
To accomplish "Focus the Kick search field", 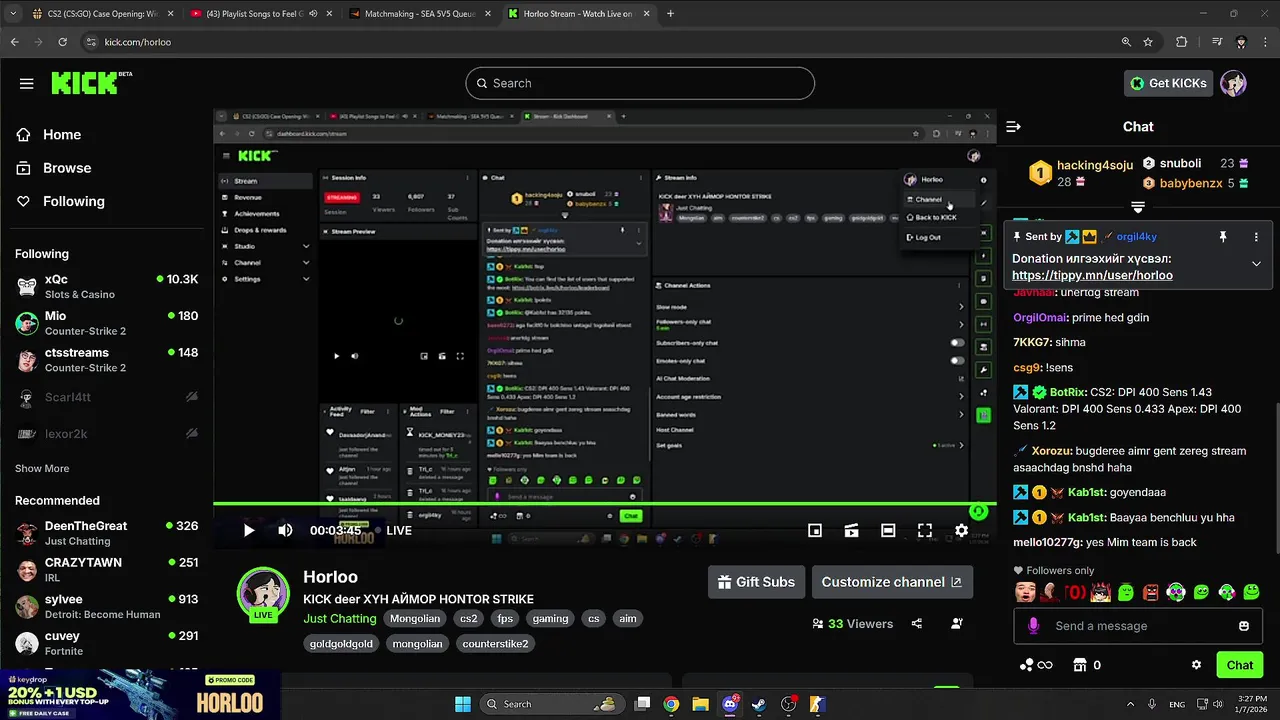I will point(640,83).
